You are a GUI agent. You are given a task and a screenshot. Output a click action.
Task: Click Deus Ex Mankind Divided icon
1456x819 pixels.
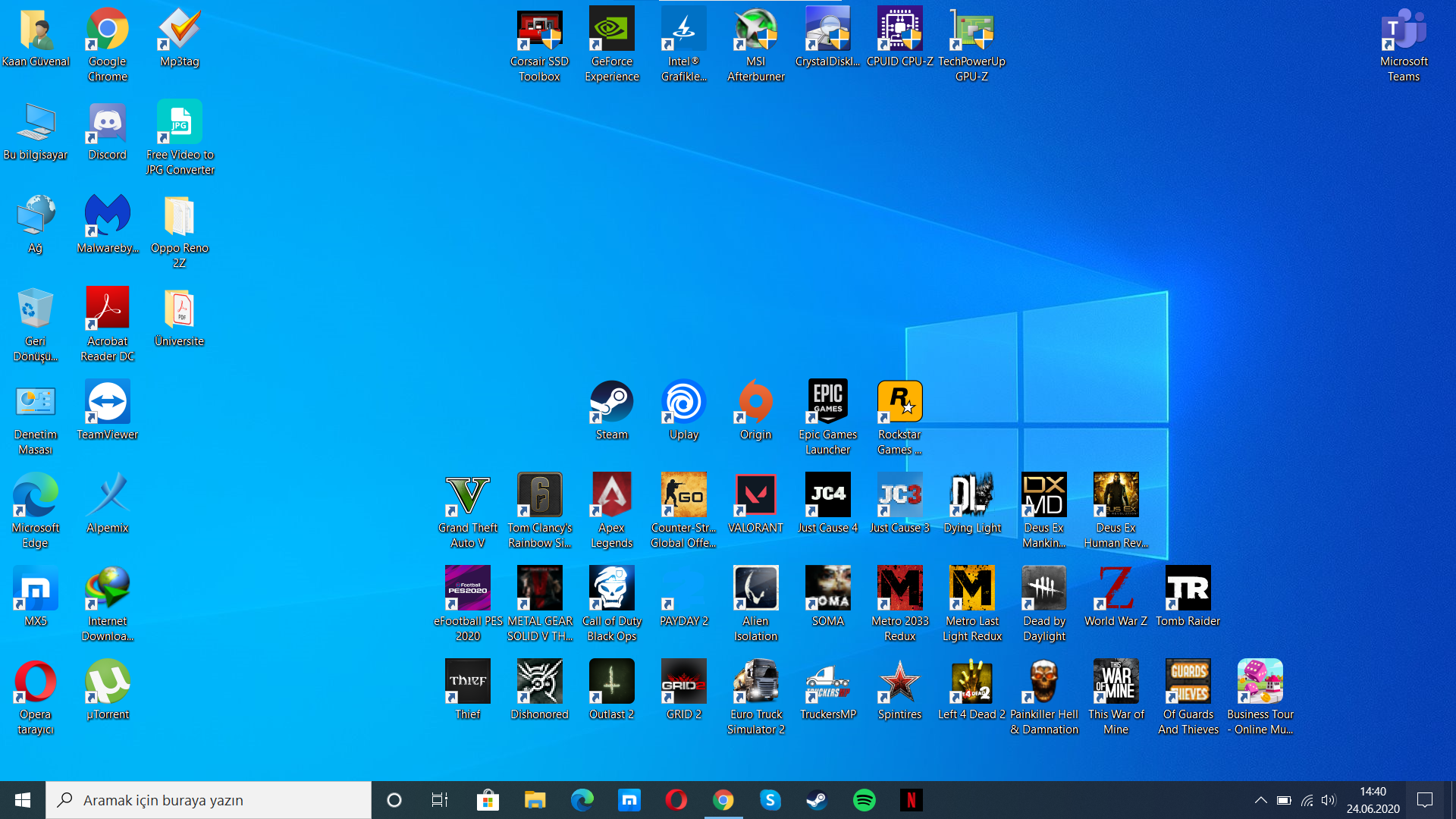[1043, 511]
